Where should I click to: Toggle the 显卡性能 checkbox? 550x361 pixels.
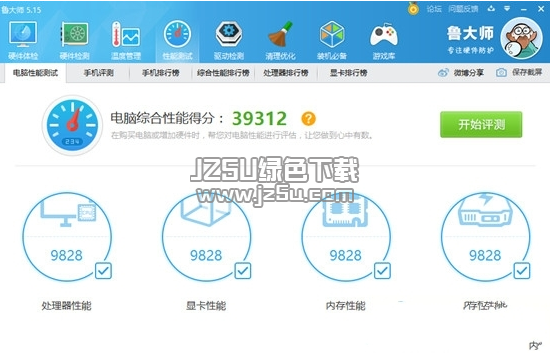coord(243,271)
